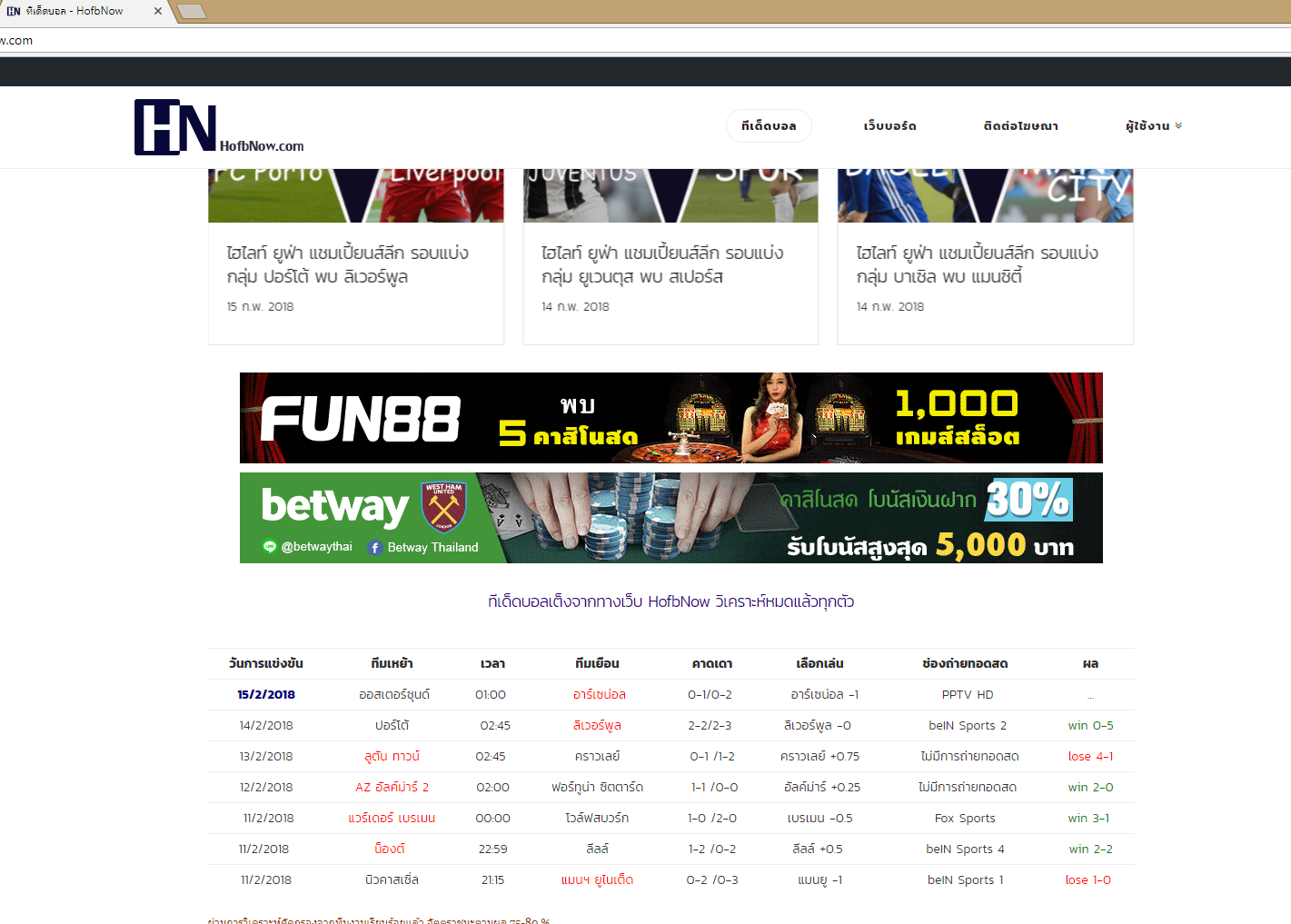Screen dimensions: 1291x924
Task: Open a new browser tab
Action: (192, 12)
